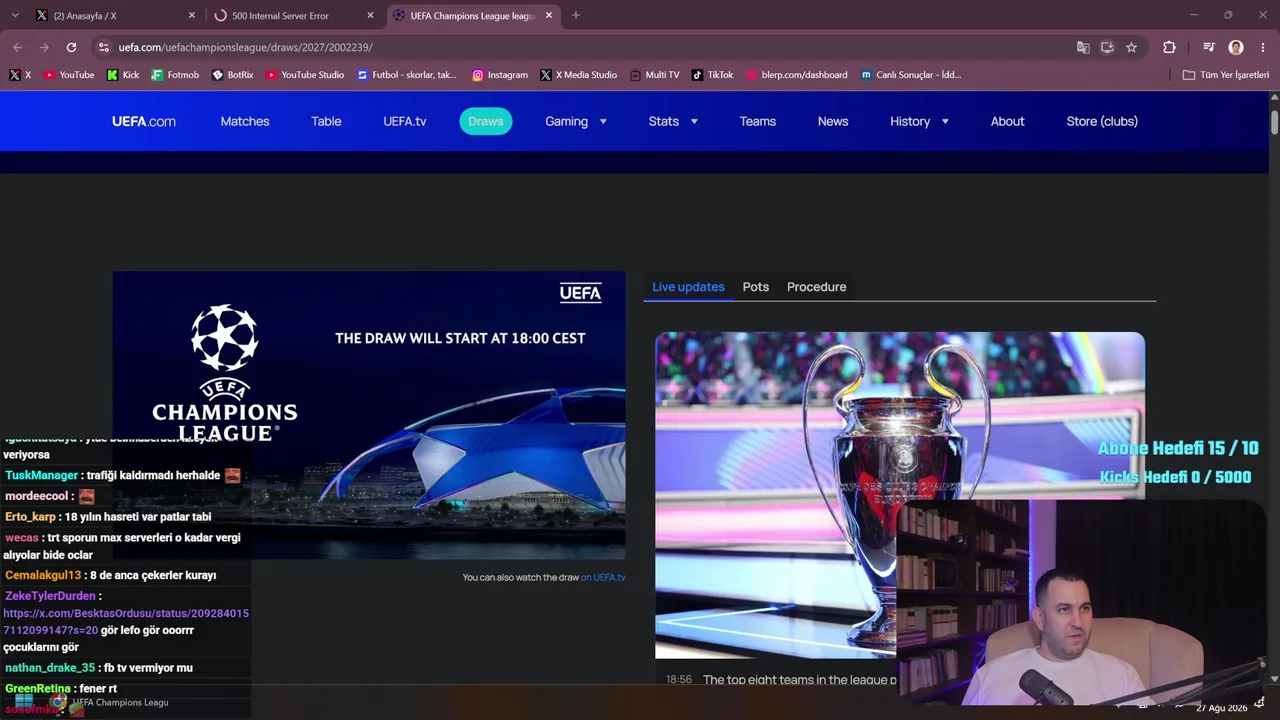Viewport: 1280px width, 720px height.
Task: Open the X Media Studio bookmark
Action: (579, 75)
